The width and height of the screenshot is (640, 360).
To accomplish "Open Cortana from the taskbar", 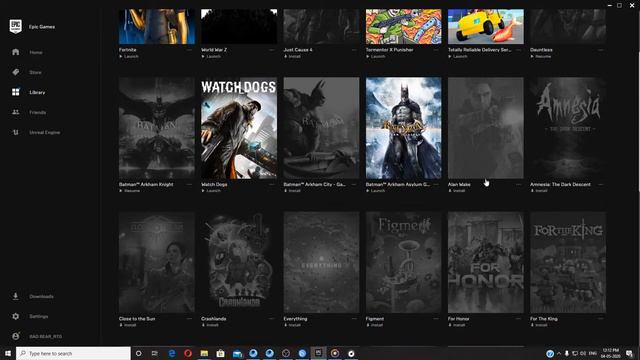I will (138, 353).
